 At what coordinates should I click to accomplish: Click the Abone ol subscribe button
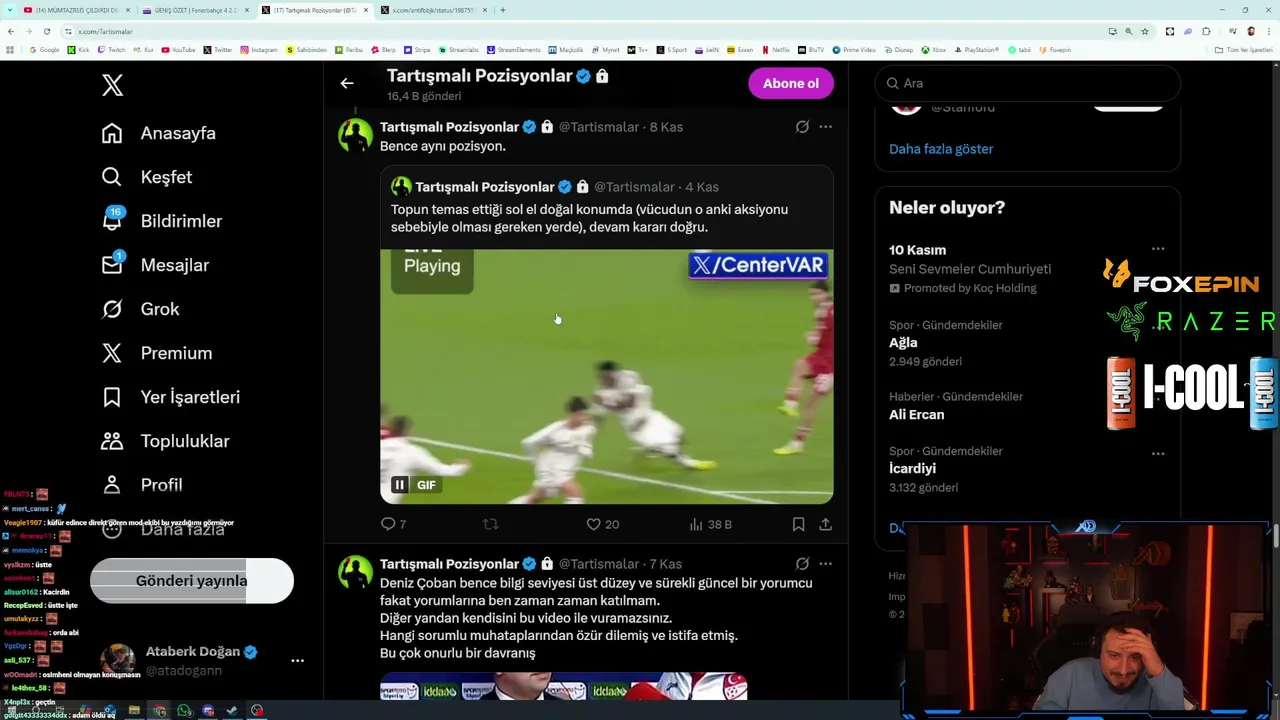[791, 83]
